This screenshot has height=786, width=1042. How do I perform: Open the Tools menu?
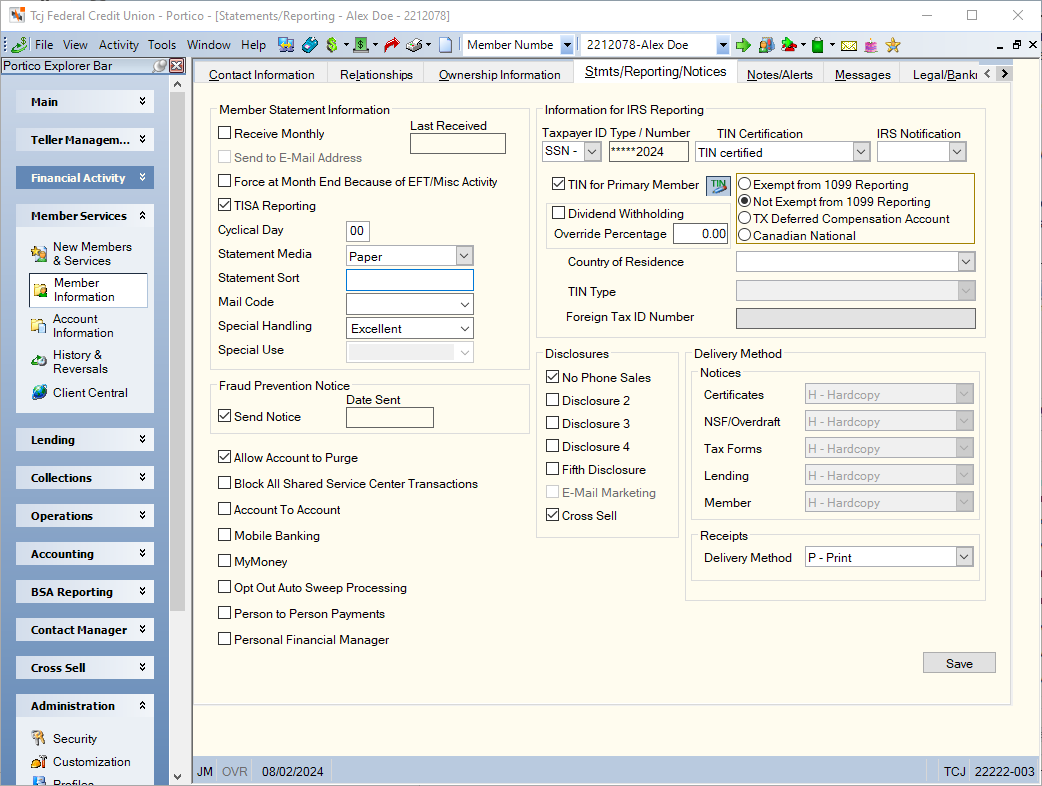point(162,45)
